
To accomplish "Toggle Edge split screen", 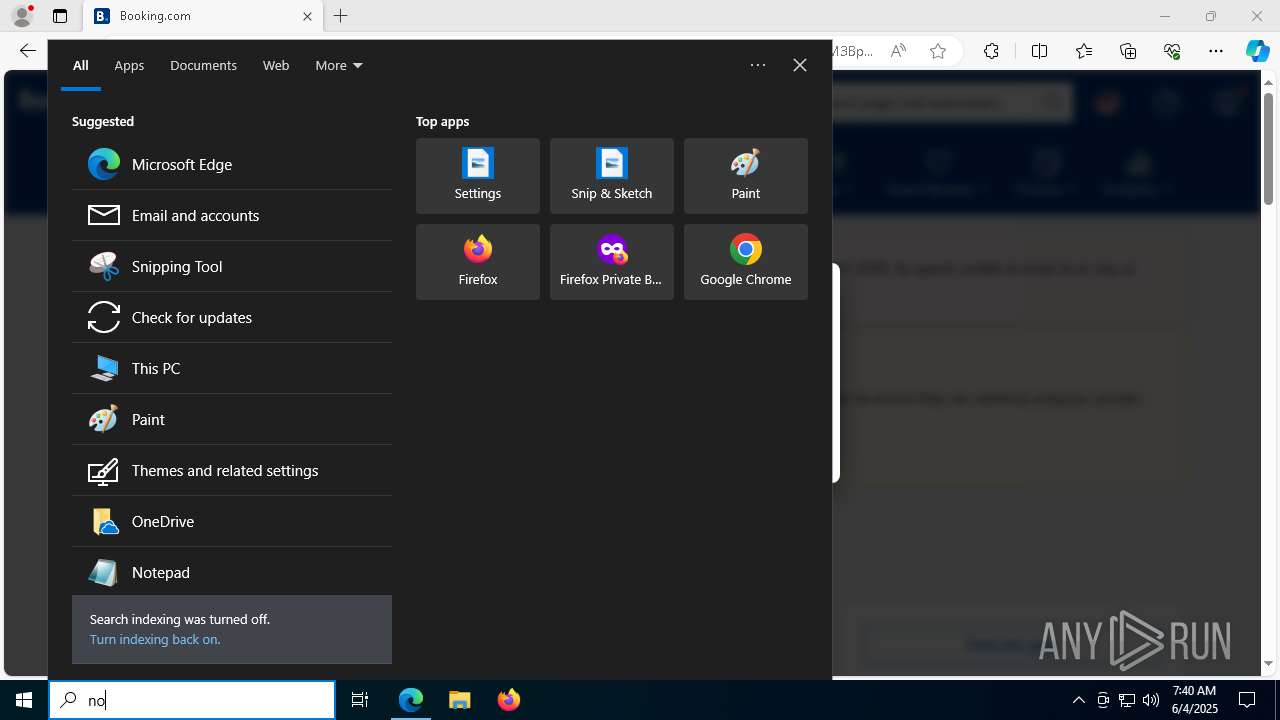I will (1039, 51).
